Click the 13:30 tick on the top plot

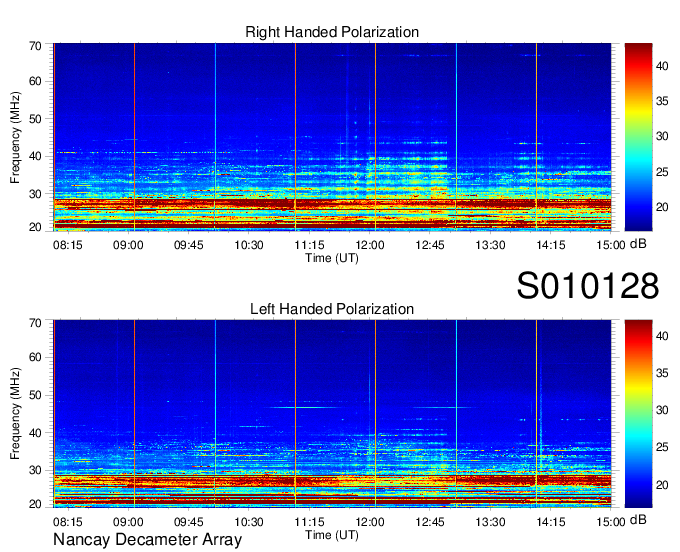(490, 245)
